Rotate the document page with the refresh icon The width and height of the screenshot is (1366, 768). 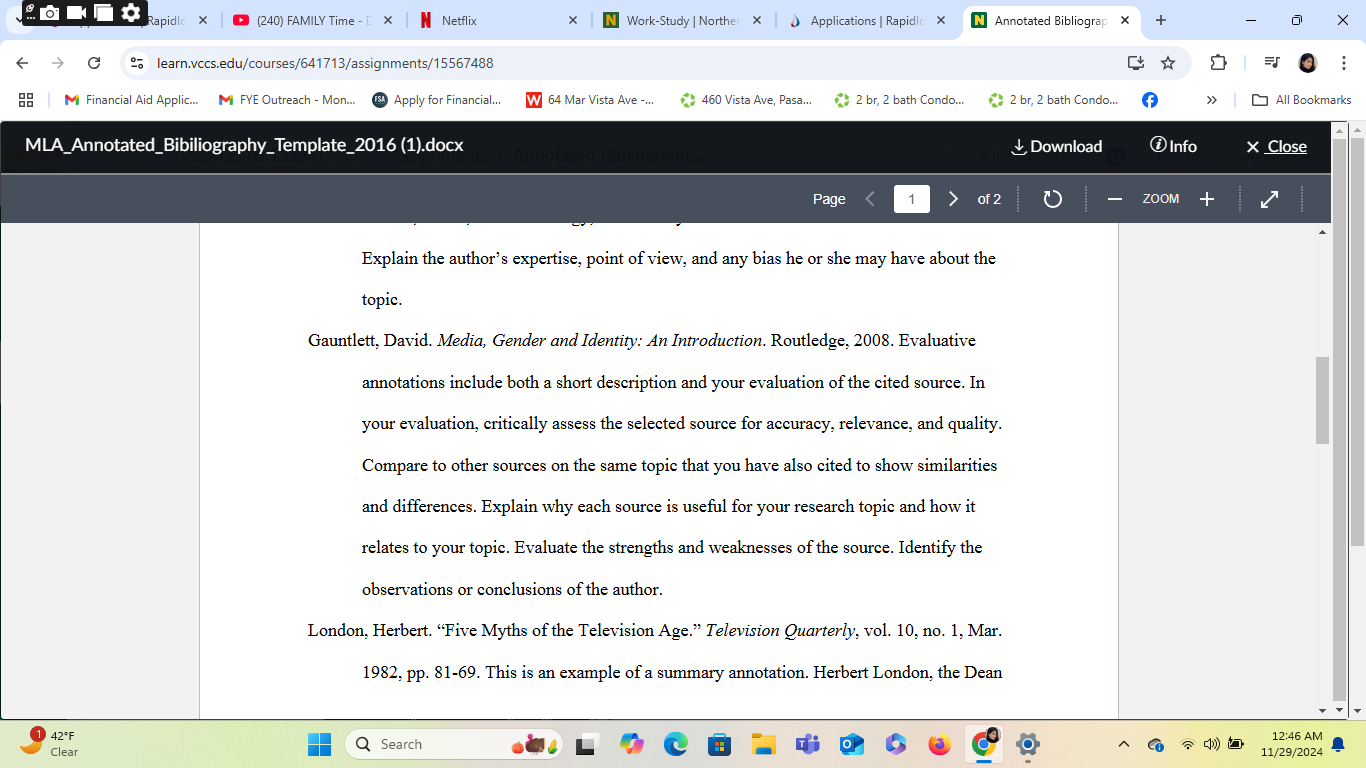click(x=1052, y=198)
